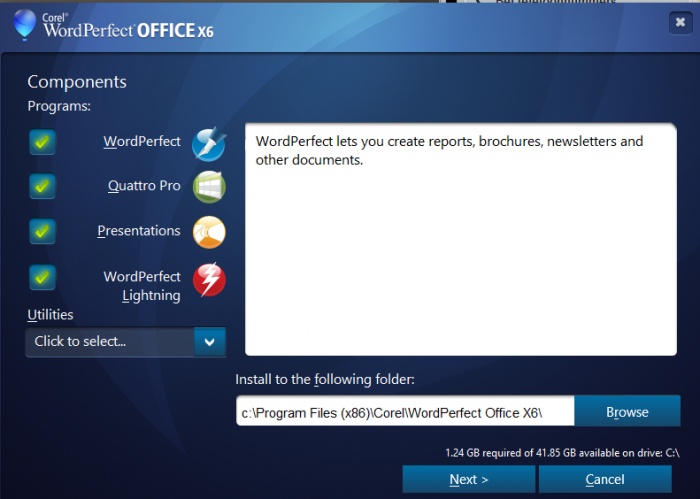Click the WordPerfect program label
This screenshot has width=700, height=499.
click(x=142, y=141)
